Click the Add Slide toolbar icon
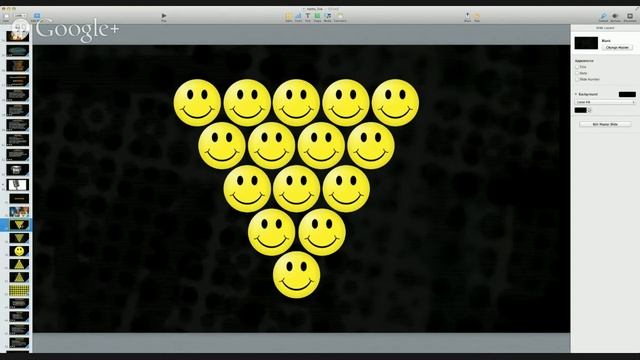The image size is (640, 360). click(x=37, y=17)
